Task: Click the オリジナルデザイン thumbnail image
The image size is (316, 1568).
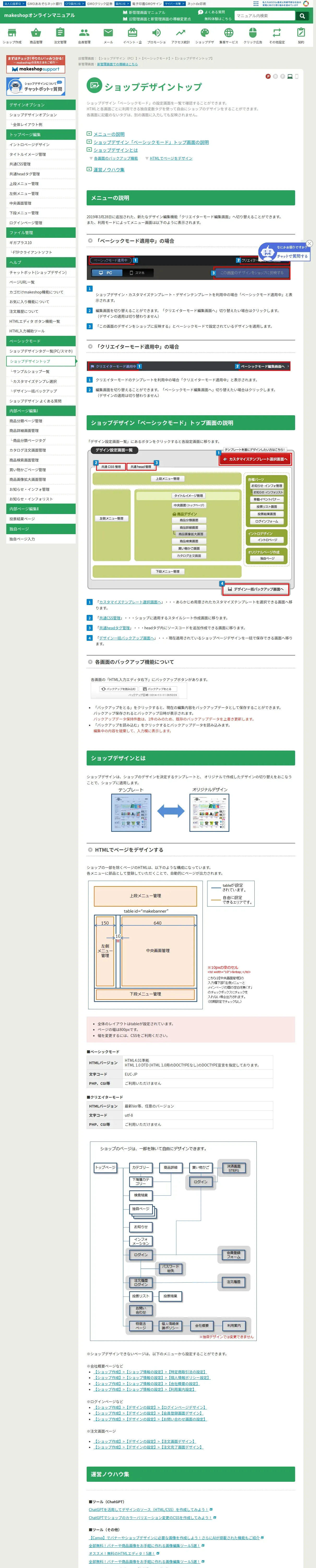Action: tap(210, 812)
